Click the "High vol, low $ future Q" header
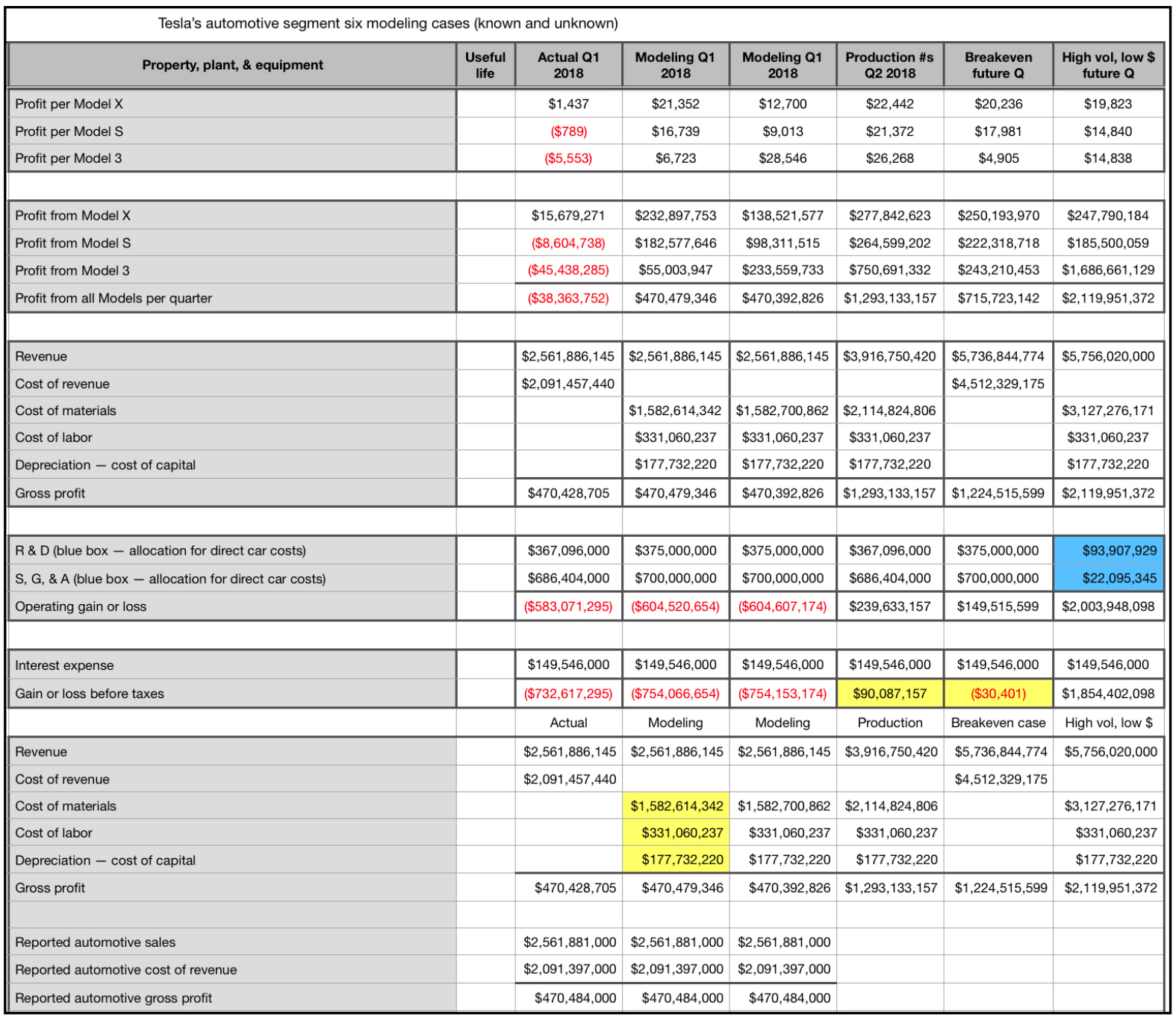Viewport: 1176px width, 1020px height. pyautogui.click(x=1108, y=65)
